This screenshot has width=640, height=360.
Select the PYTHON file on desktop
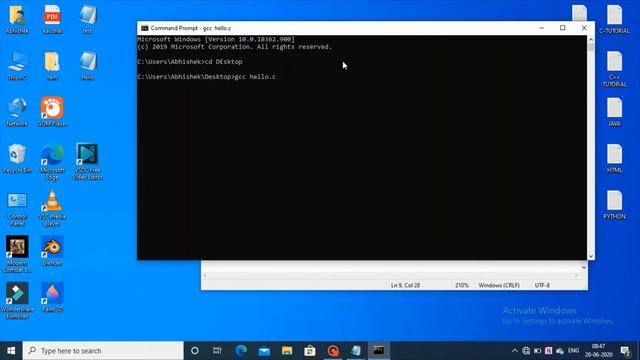click(x=614, y=205)
